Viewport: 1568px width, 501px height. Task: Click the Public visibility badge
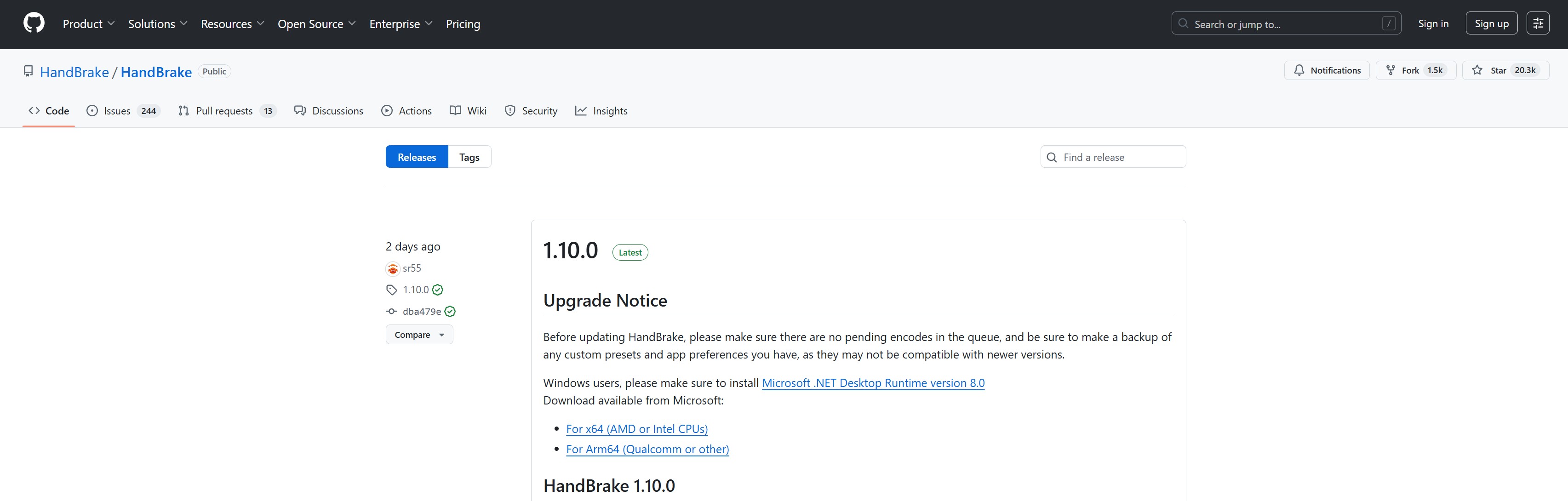point(214,71)
